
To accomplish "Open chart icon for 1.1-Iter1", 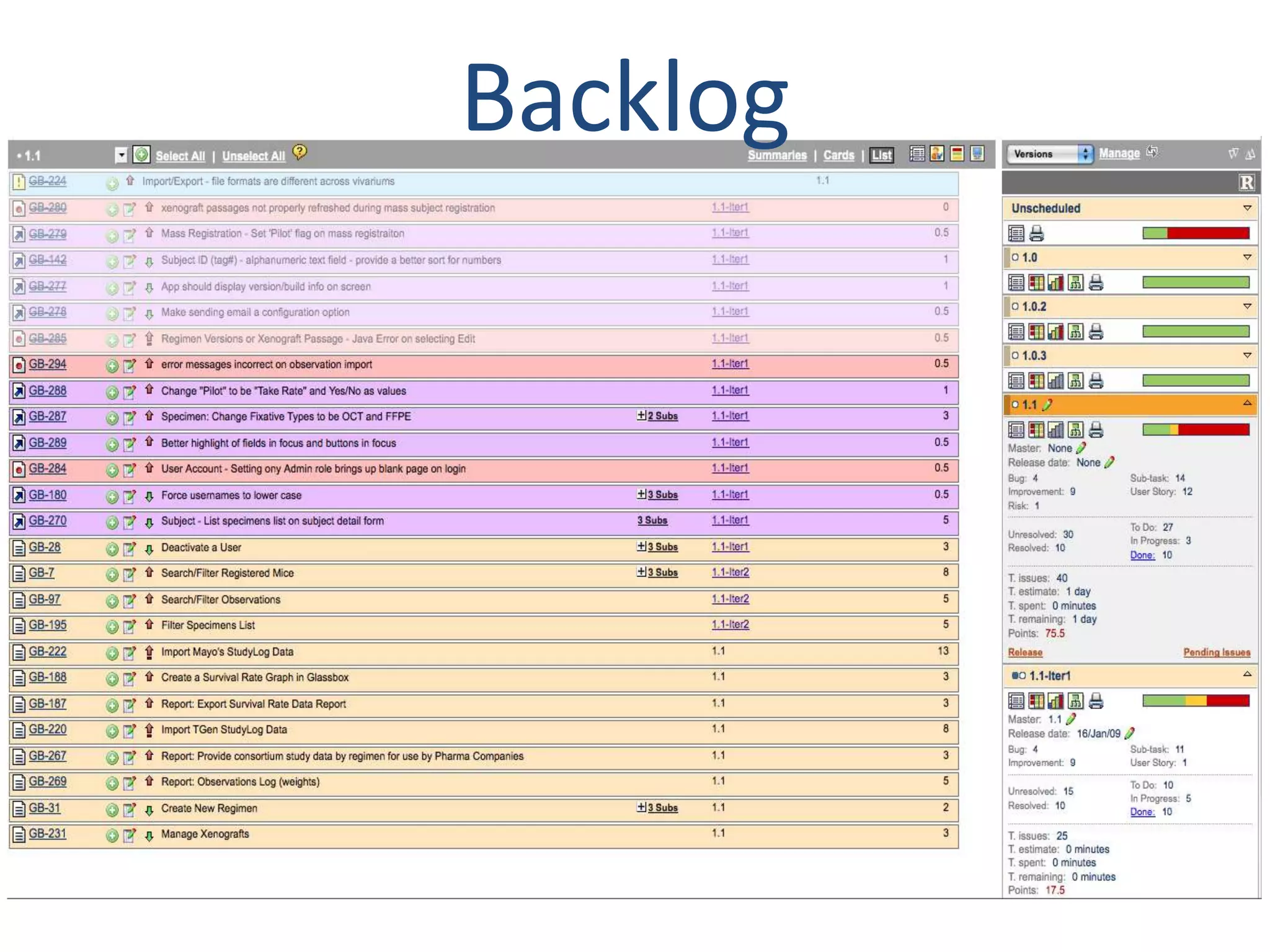I will (x=1056, y=701).
